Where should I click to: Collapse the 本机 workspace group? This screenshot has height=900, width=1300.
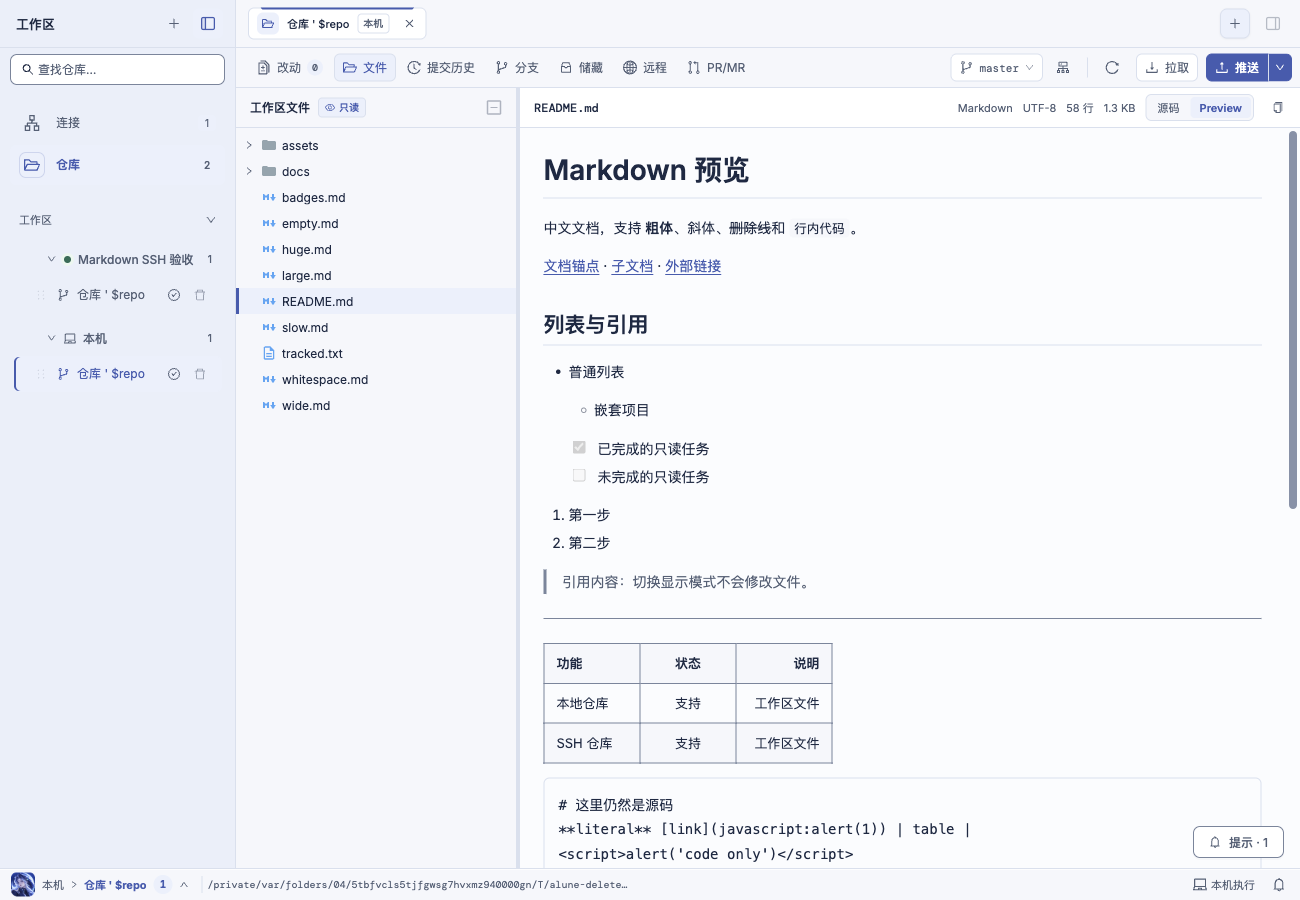pos(52,339)
